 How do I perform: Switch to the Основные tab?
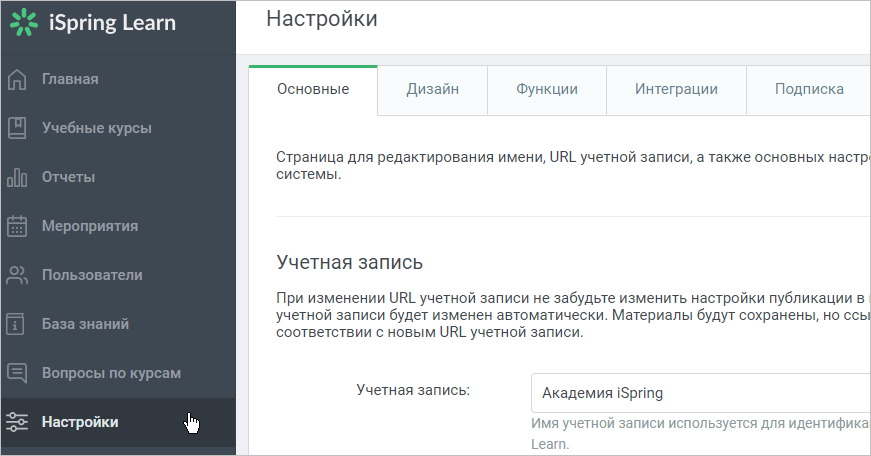click(x=313, y=89)
